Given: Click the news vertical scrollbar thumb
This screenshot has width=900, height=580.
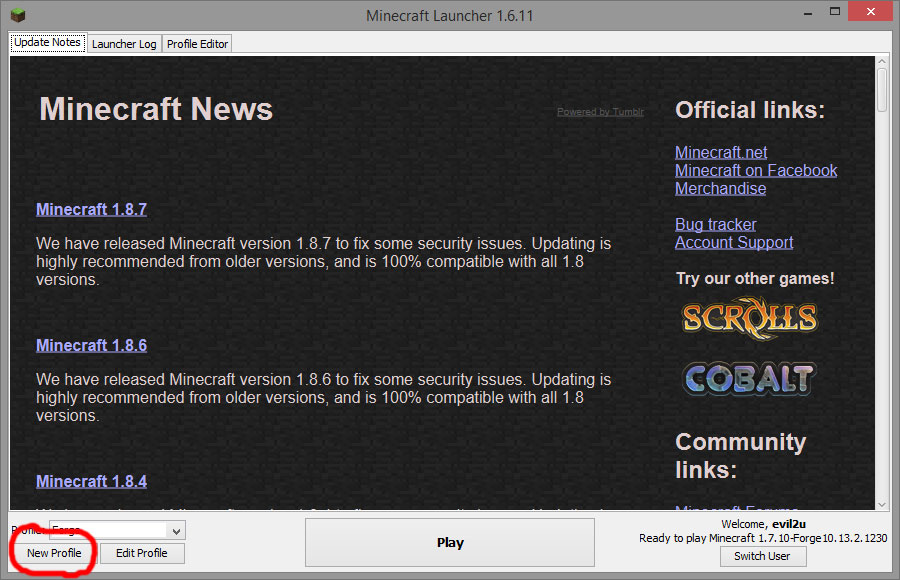Looking at the screenshot, I should pyautogui.click(x=882, y=90).
